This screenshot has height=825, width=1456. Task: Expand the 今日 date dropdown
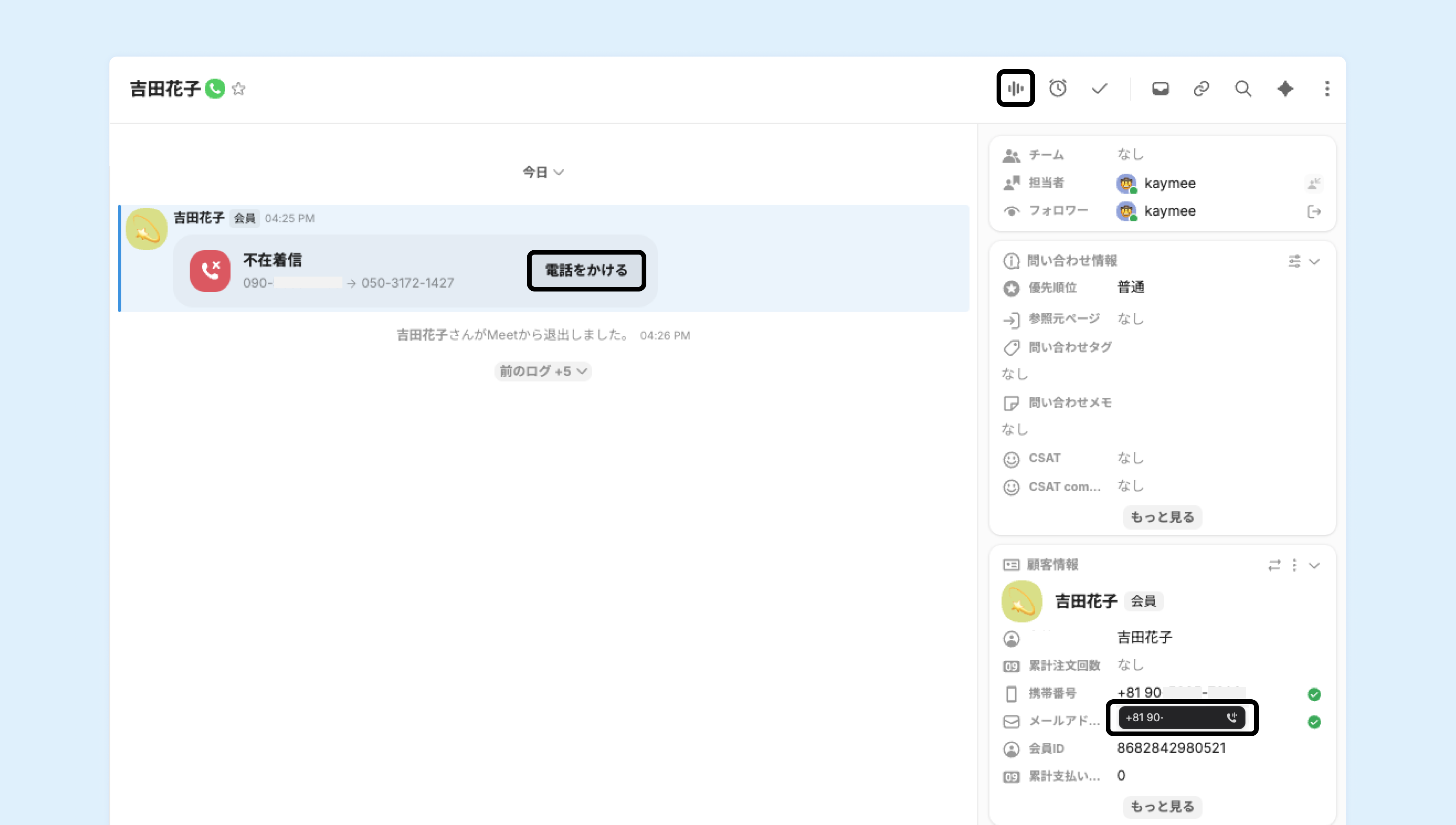543,172
